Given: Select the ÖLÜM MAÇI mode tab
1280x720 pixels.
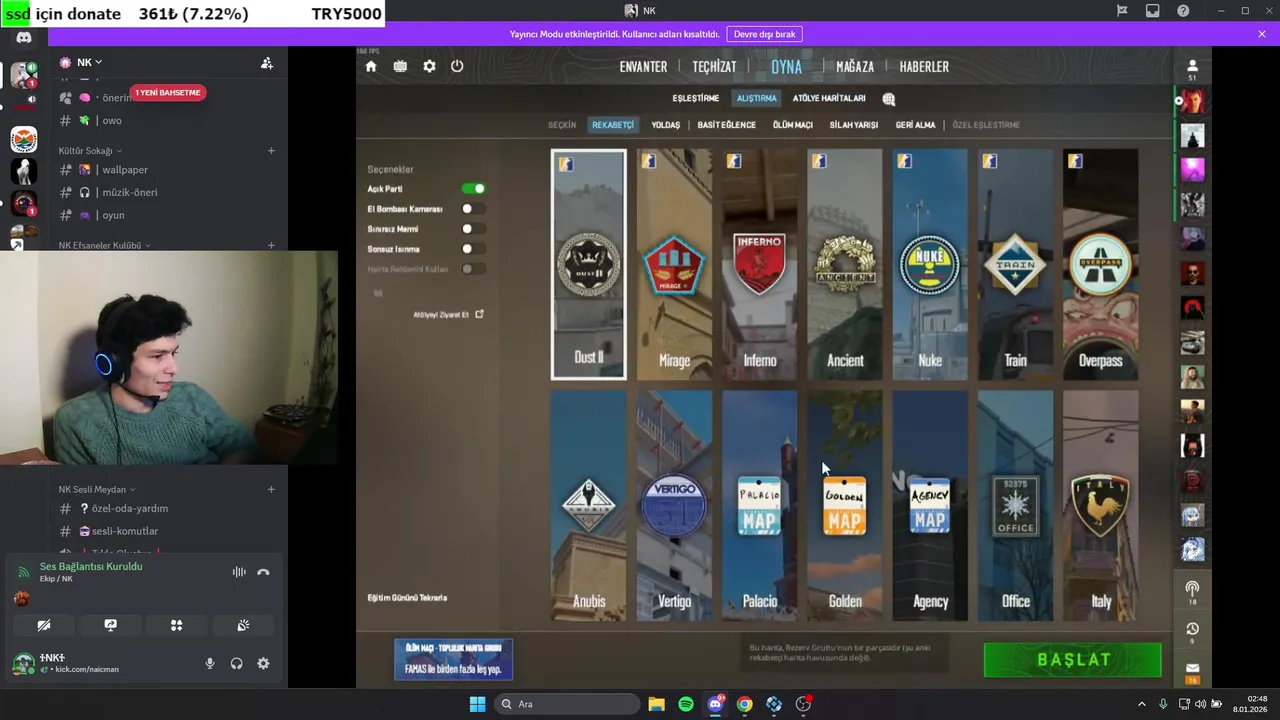Looking at the screenshot, I should [x=793, y=125].
